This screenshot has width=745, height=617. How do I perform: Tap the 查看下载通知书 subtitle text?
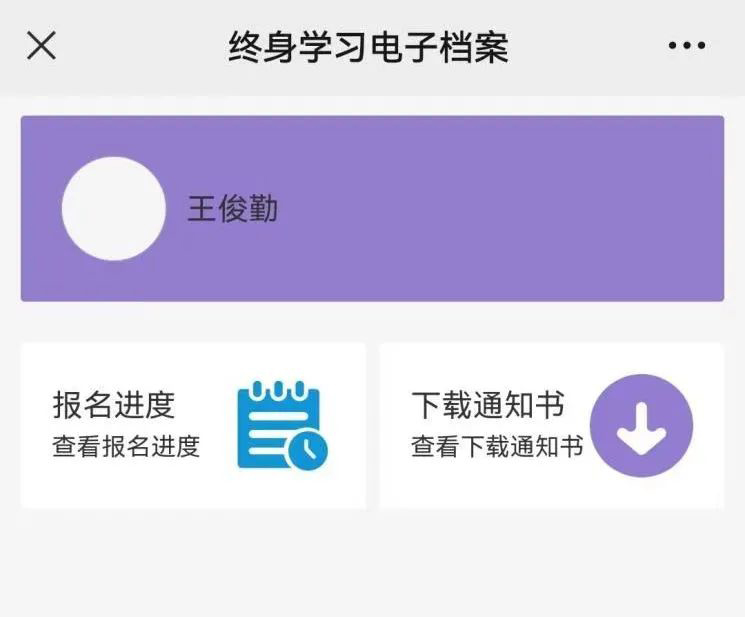pos(497,446)
